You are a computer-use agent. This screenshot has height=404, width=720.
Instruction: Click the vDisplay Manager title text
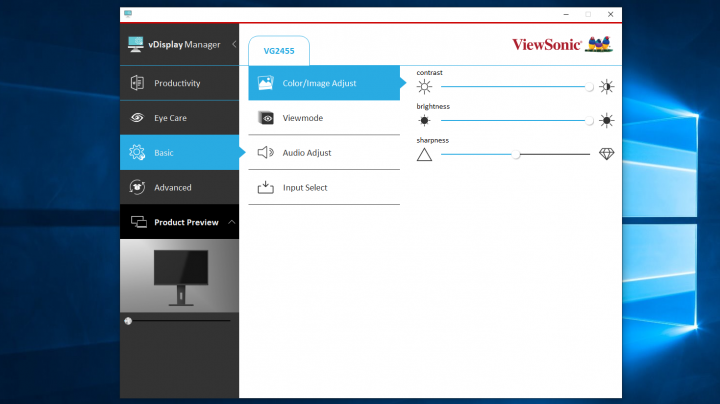point(184,45)
